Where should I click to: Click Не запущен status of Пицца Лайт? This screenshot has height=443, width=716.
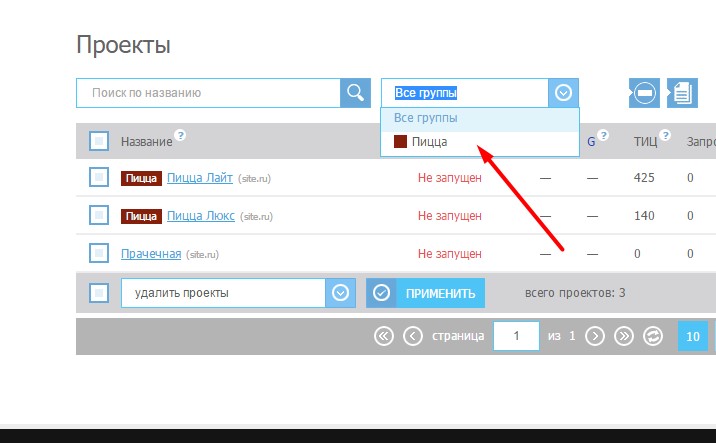(x=449, y=178)
